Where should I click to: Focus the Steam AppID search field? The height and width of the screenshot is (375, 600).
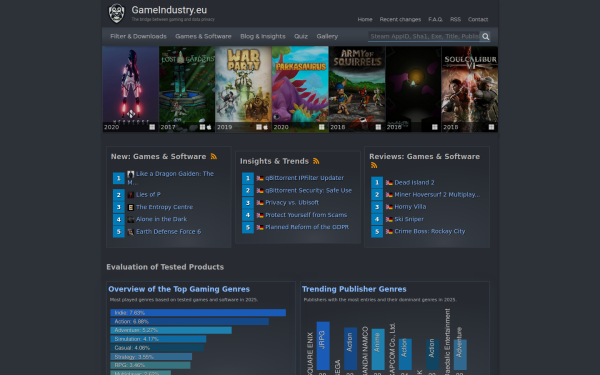[424, 36]
